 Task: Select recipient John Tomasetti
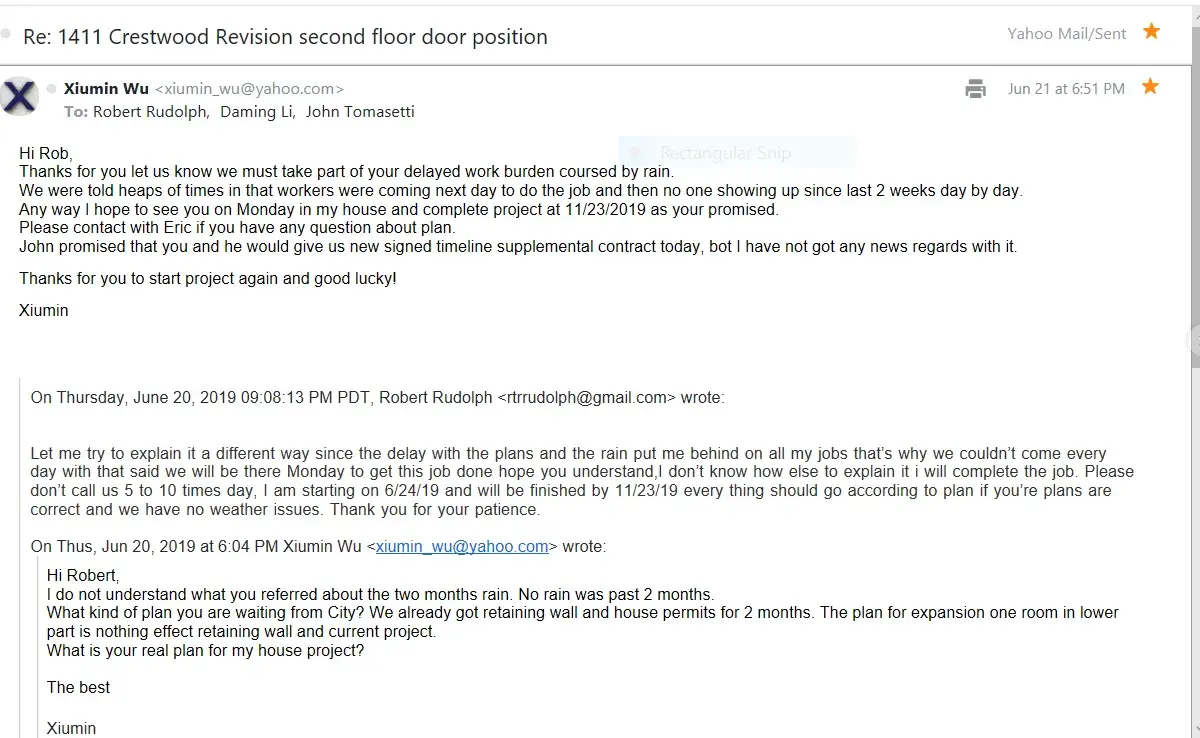tap(360, 112)
